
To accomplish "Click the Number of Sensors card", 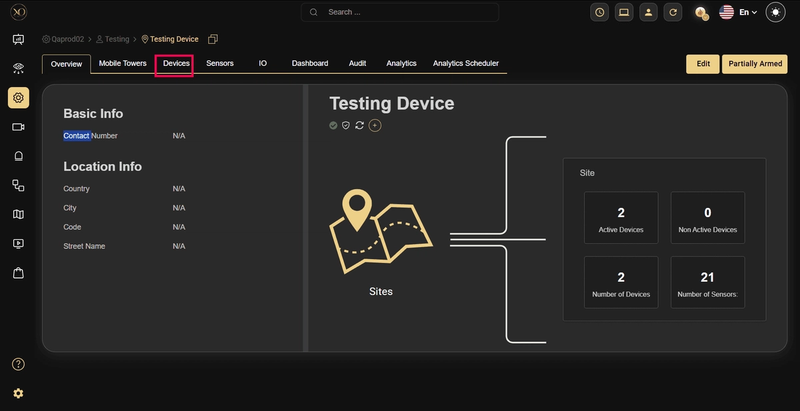I will pos(707,282).
